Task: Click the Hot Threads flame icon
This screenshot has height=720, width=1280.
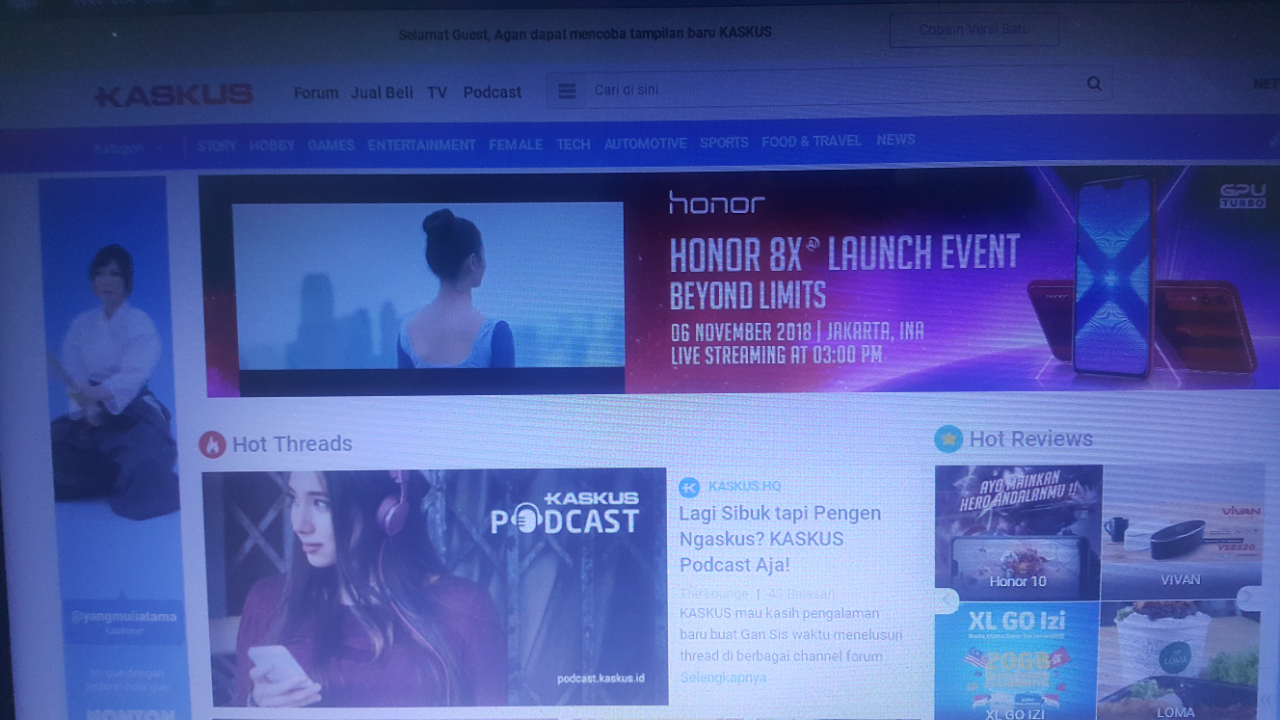Action: tap(212, 444)
